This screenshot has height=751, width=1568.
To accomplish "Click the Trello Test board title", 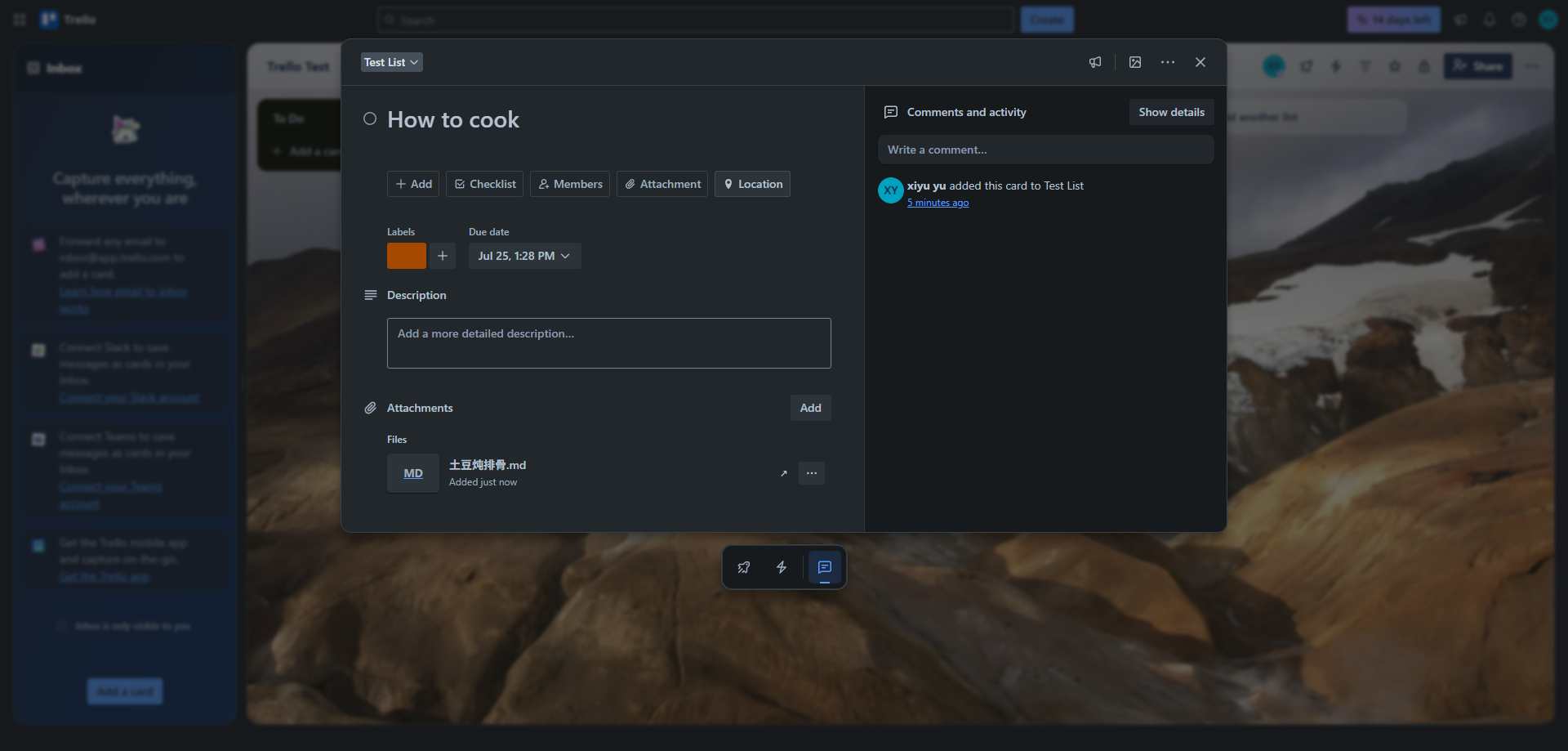I will (298, 66).
